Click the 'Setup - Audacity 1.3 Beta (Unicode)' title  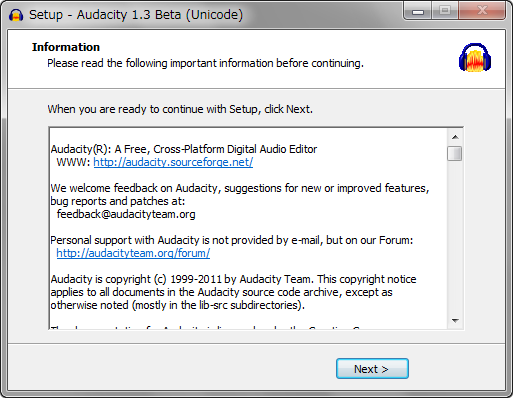click(136, 15)
